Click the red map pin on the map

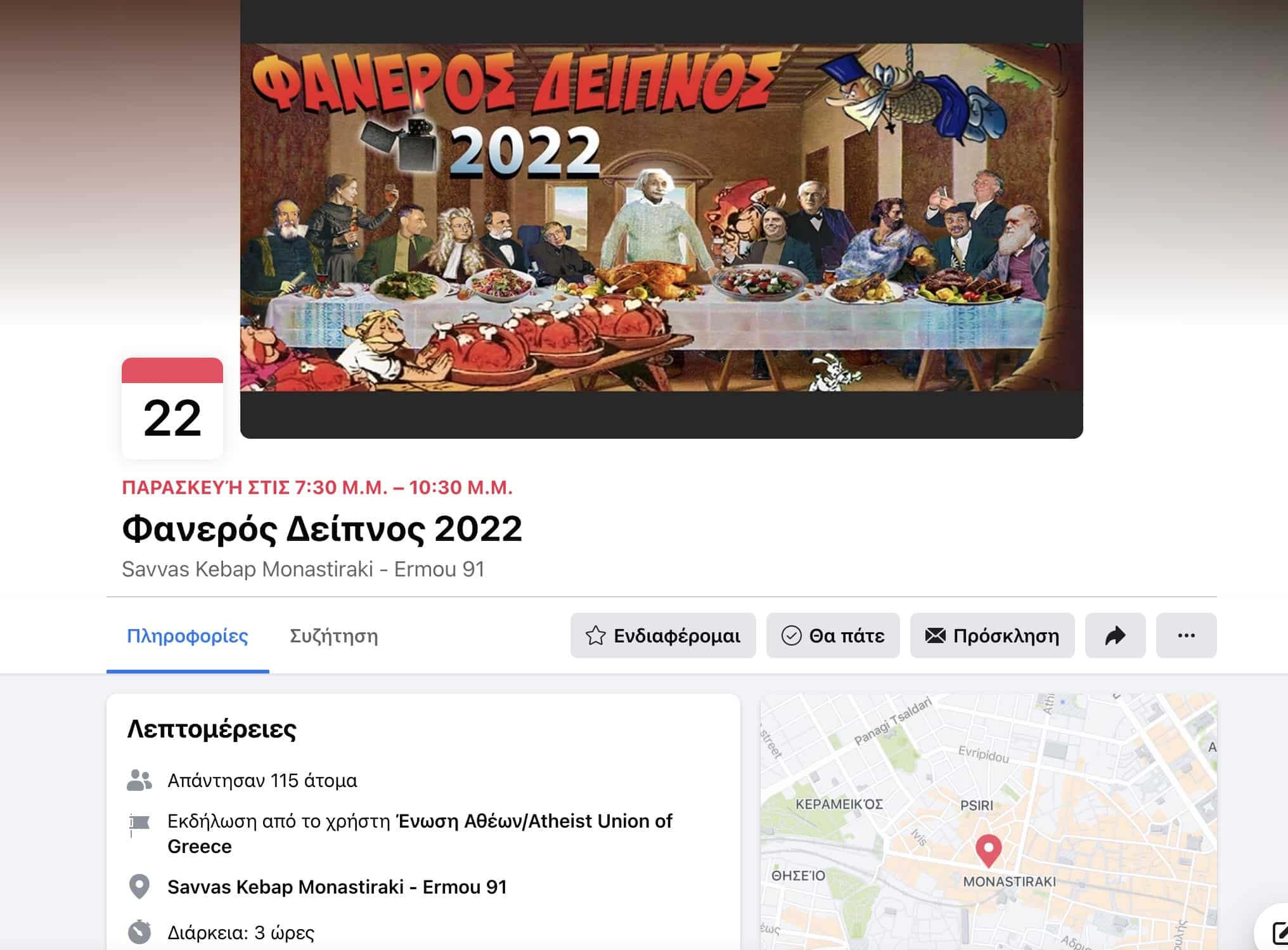988,850
